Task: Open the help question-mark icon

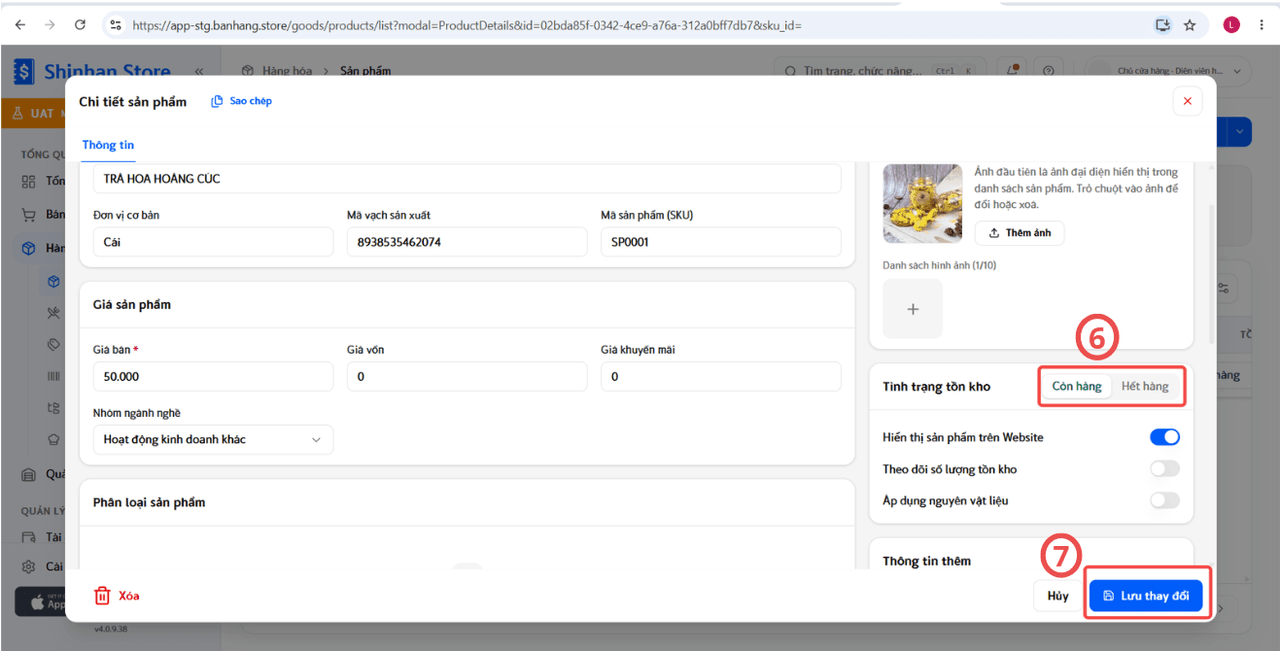Action: [x=1048, y=71]
